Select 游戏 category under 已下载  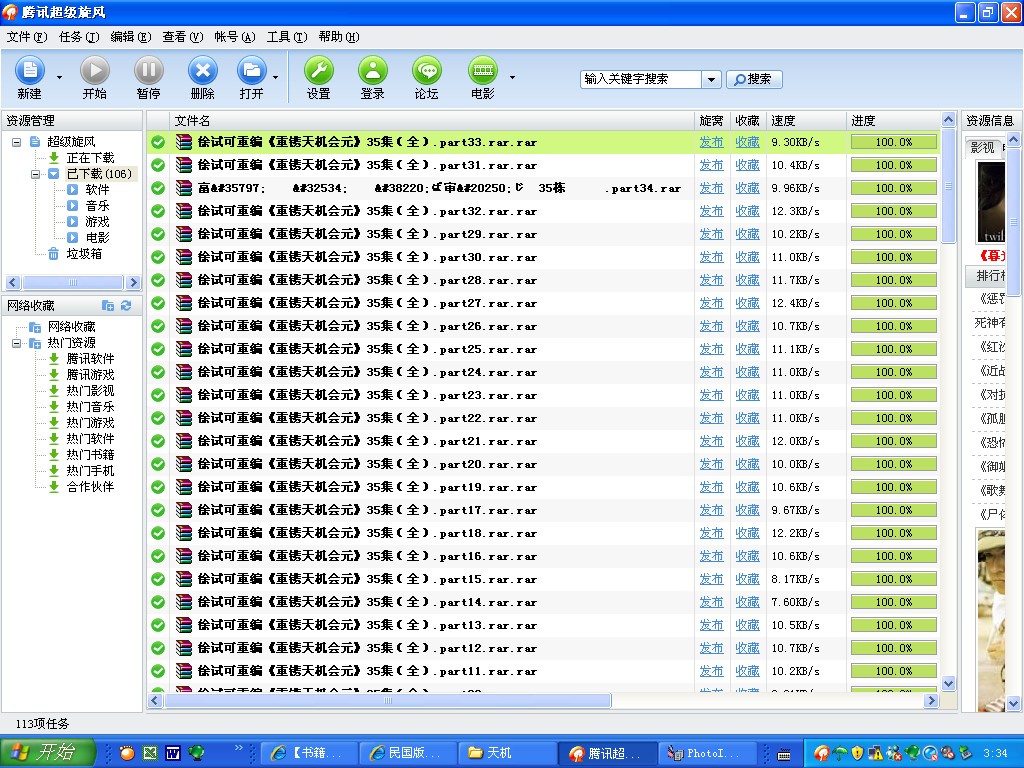[97, 221]
